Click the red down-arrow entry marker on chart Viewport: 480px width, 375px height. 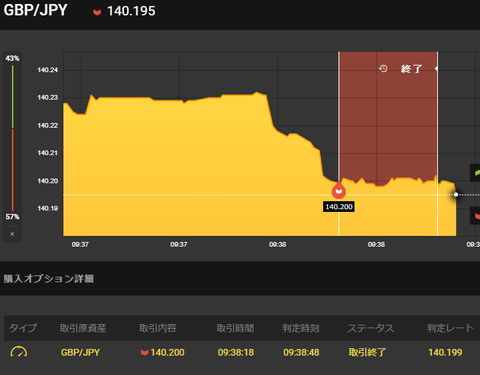click(x=339, y=191)
